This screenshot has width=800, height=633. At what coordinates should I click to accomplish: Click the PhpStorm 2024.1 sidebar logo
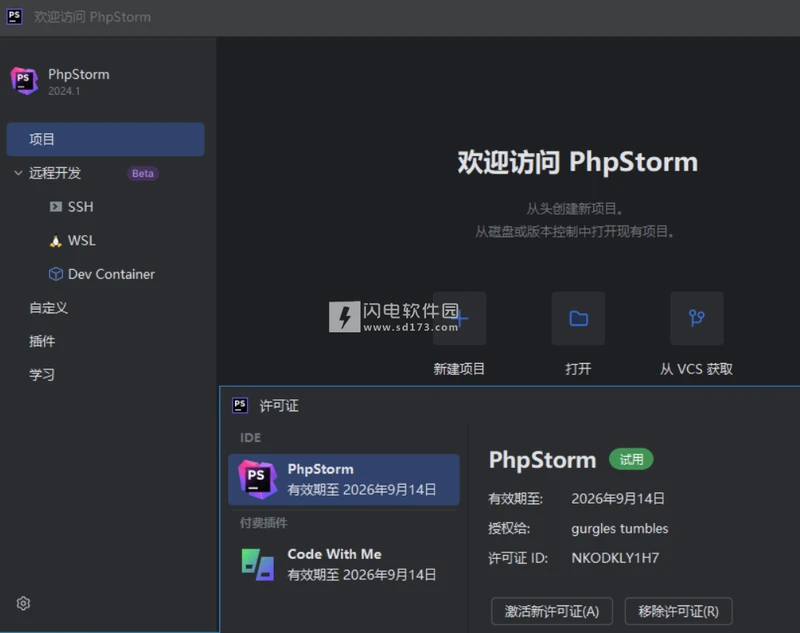pos(24,81)
